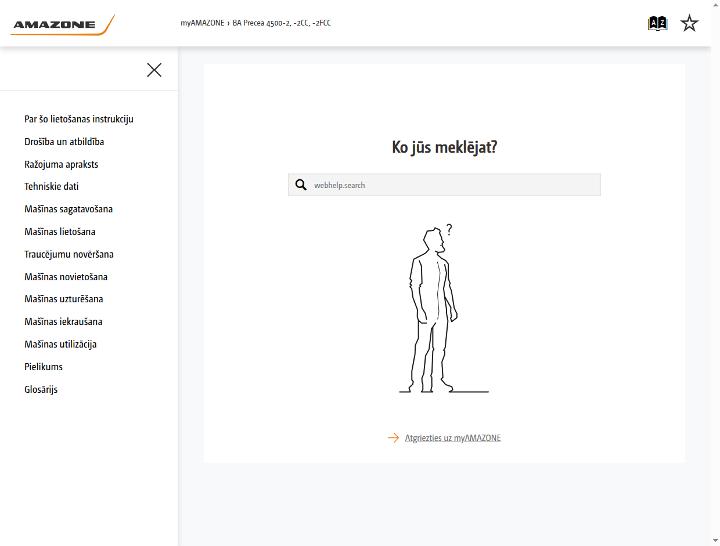This screenshot has width=720, height=546.
Task: Click the favorites star icon
Action: click(x=689, y=23)
